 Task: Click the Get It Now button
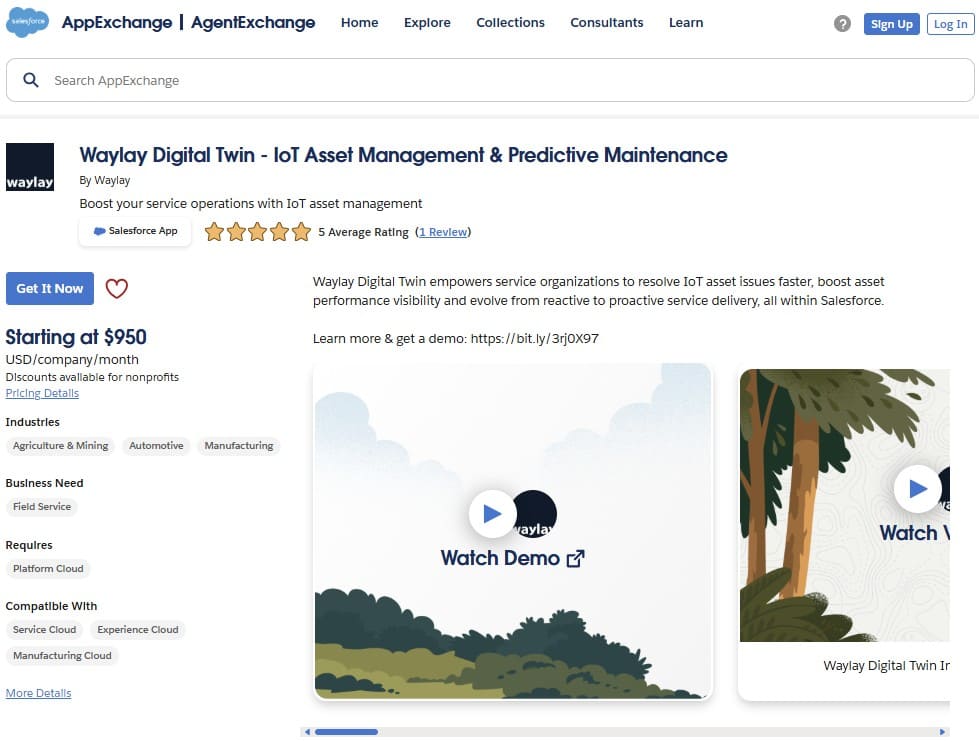pos(50,289)
